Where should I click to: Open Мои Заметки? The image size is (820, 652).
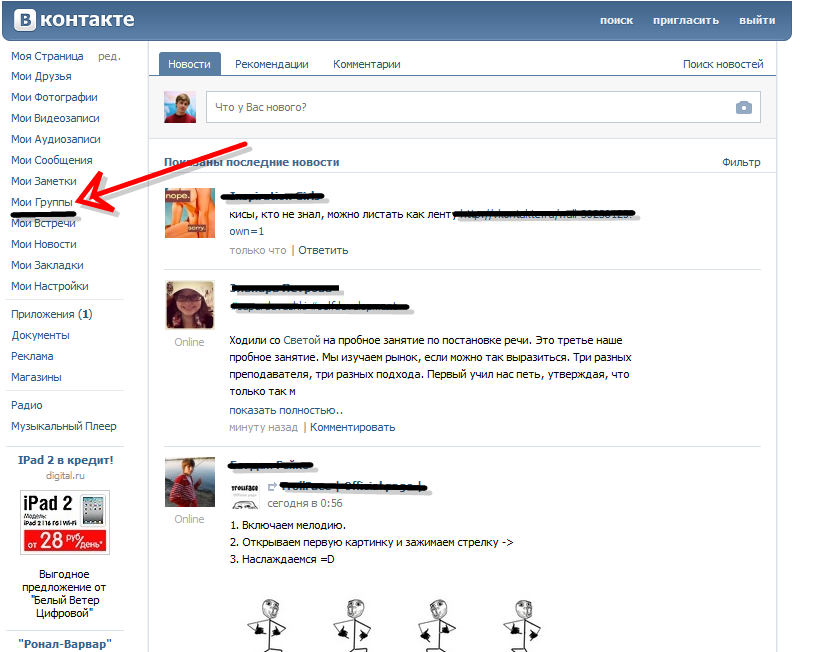pos(44,181)
